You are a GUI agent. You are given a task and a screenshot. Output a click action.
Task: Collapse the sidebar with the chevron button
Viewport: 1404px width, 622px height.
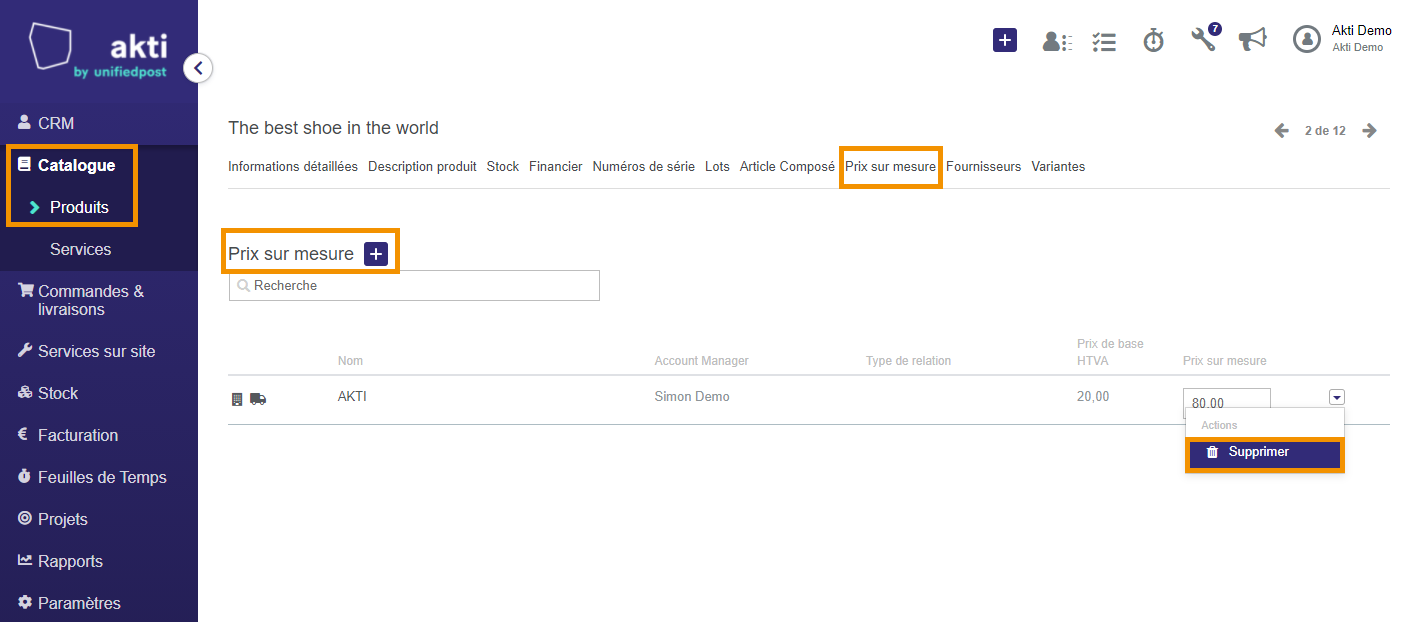(x=198, y=68)
